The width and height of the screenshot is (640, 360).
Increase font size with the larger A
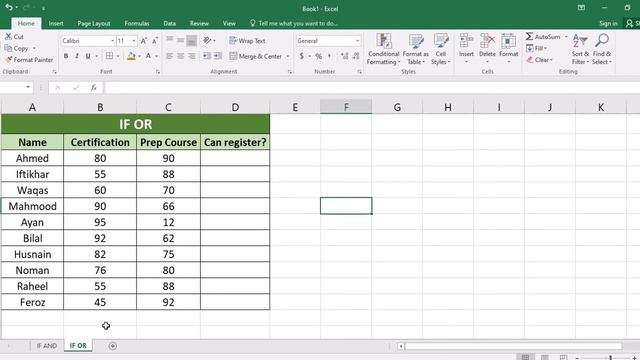pyautogui.click(x=144, y=41)
